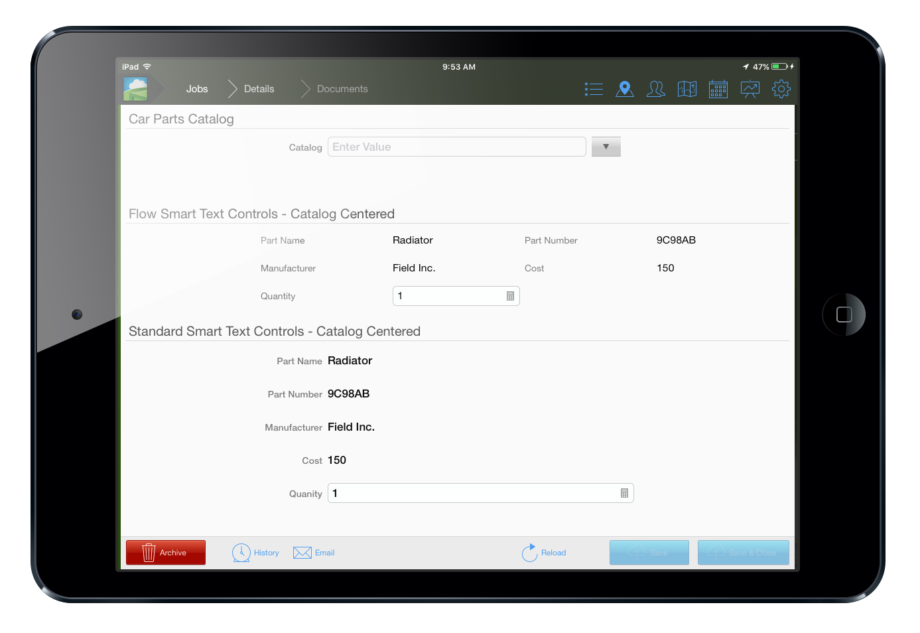Open the map pin location icon
The width and height of the screenshot is (920, 633).
point(624,89)
